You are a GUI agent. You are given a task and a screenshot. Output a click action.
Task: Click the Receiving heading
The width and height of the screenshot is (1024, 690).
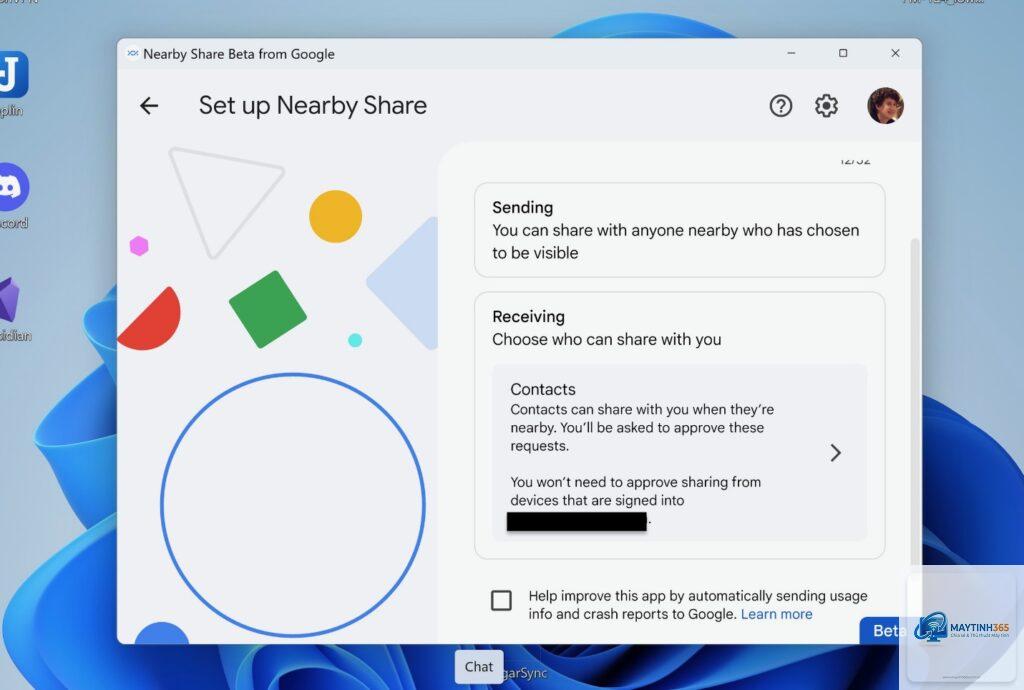point(528,317)
